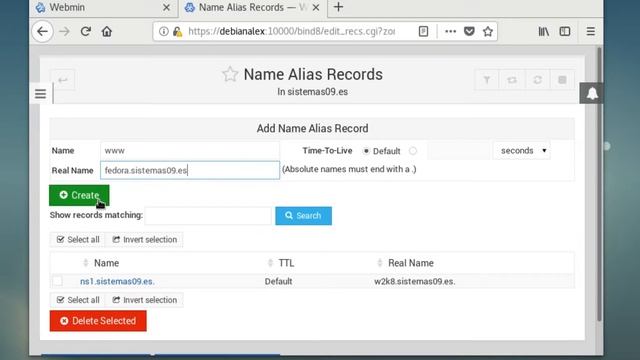The height and width of the screenshot is (360, 640).
Task: Open Webmin navigation menu hamburger
Action: tap(40, 94)
